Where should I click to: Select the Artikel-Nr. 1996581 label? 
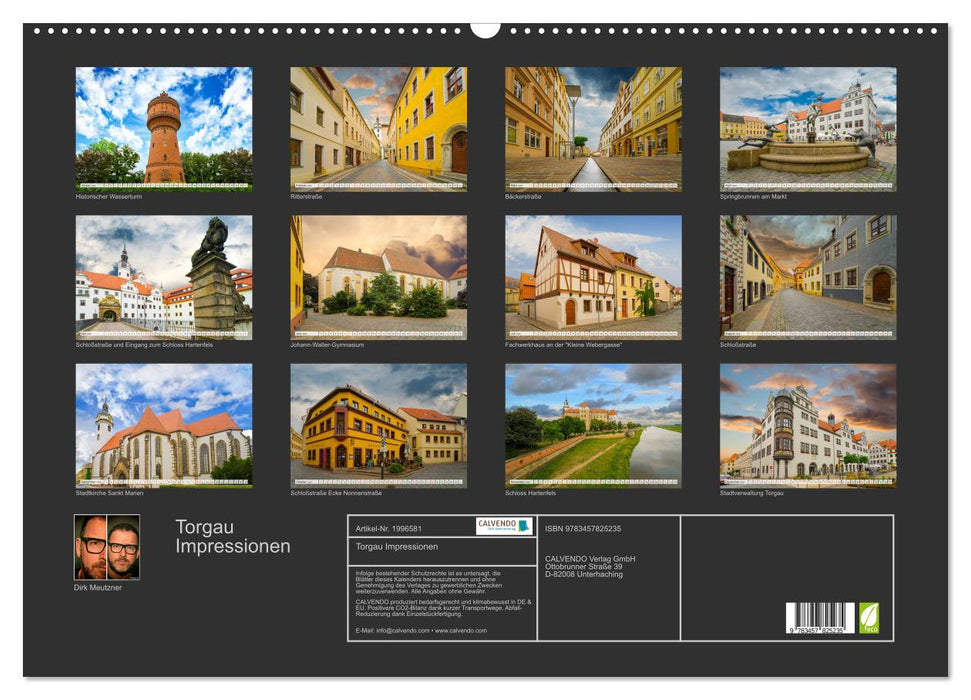388,528
